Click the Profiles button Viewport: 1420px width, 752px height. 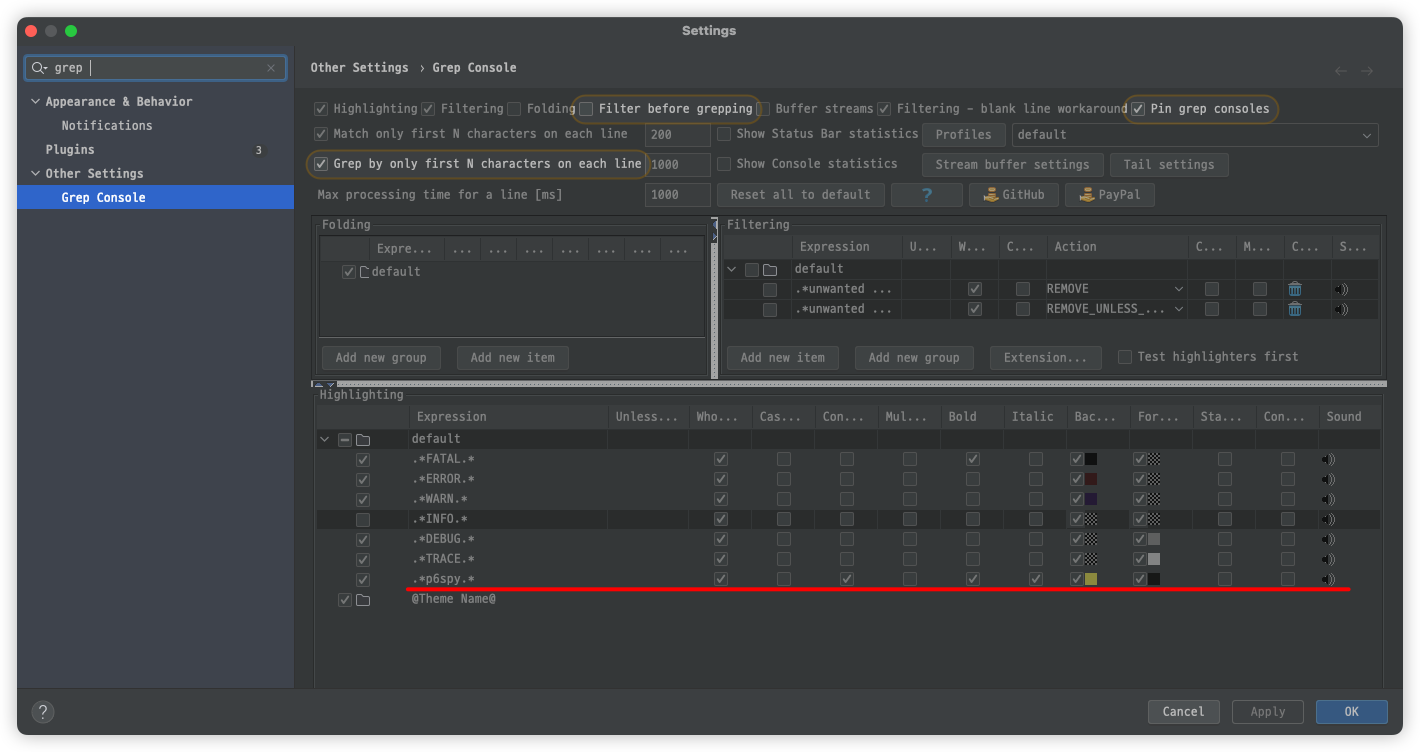(x=964, y=135)
